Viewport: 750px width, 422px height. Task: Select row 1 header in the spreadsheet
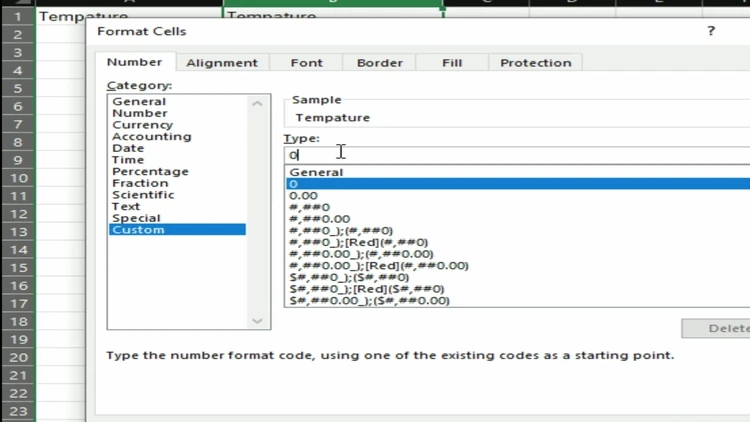[18, 16]
